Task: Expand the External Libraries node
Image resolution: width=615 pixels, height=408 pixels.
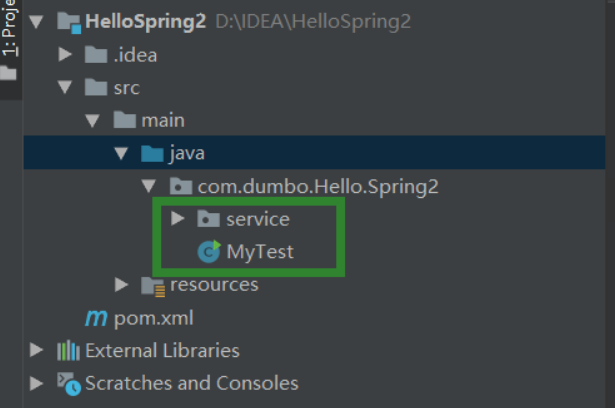Action: tap(36, 350)
